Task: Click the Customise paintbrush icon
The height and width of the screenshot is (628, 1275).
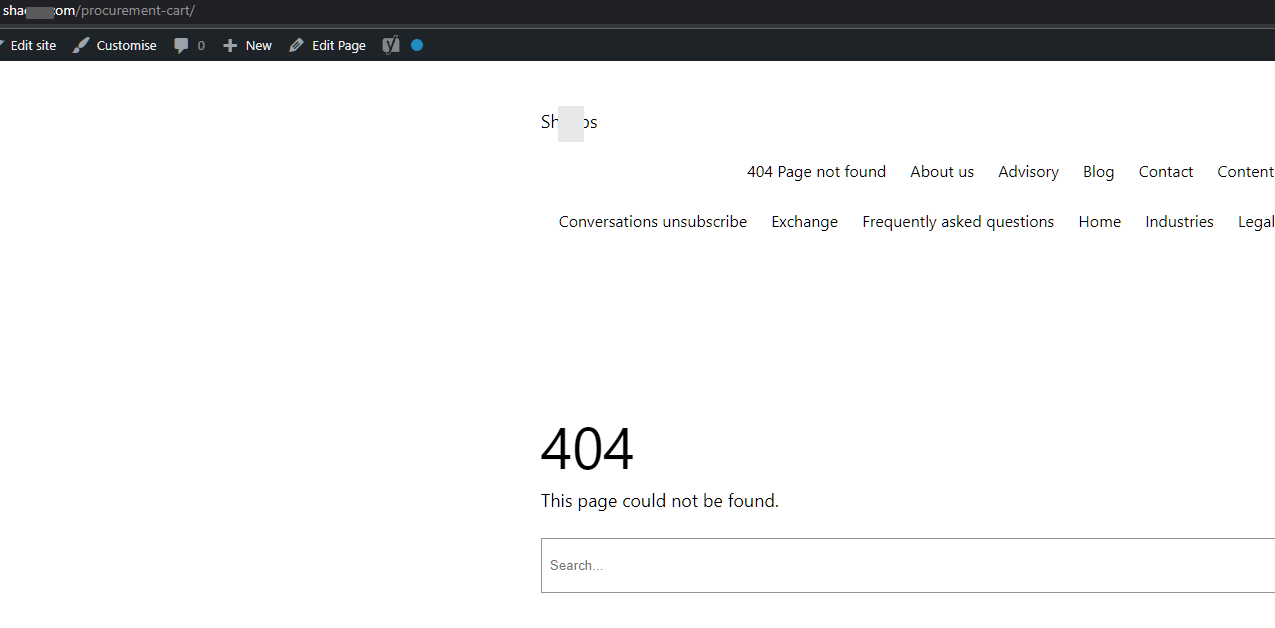Action: (81, 45)
